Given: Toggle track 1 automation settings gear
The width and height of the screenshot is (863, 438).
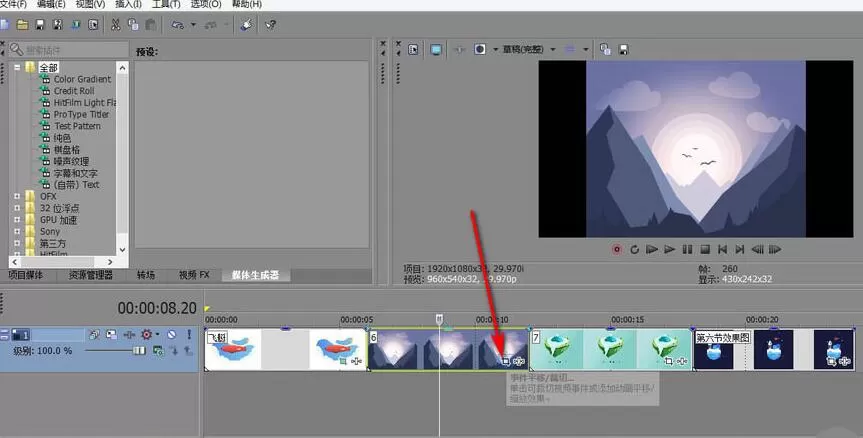Looking at the screenshot, I should click(x=146, y=334).
